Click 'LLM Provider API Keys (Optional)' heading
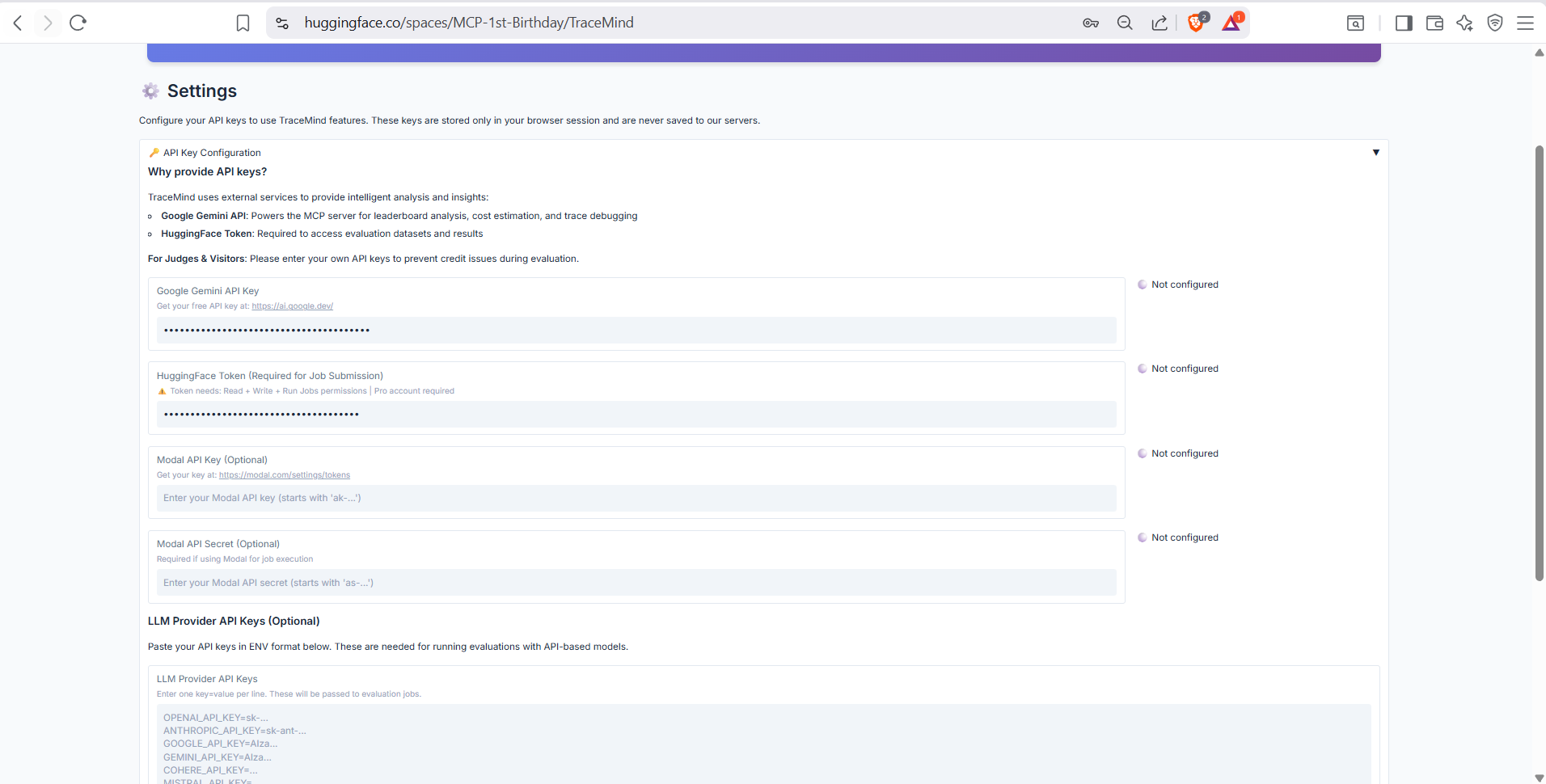This screenshot has width=1546, height=784. (234, 622)
